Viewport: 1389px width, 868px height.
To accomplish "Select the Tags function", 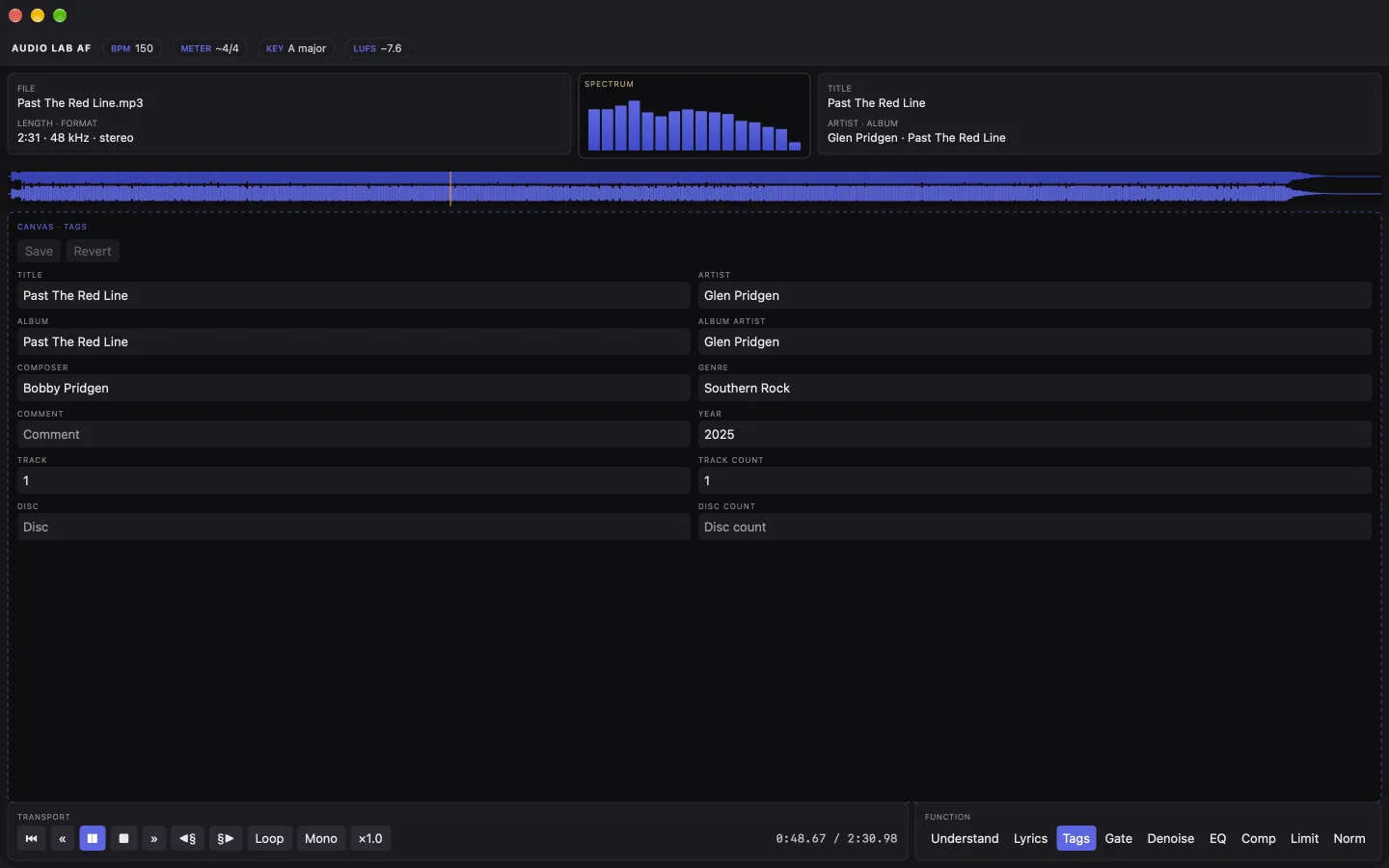I will click(1076, 839).
